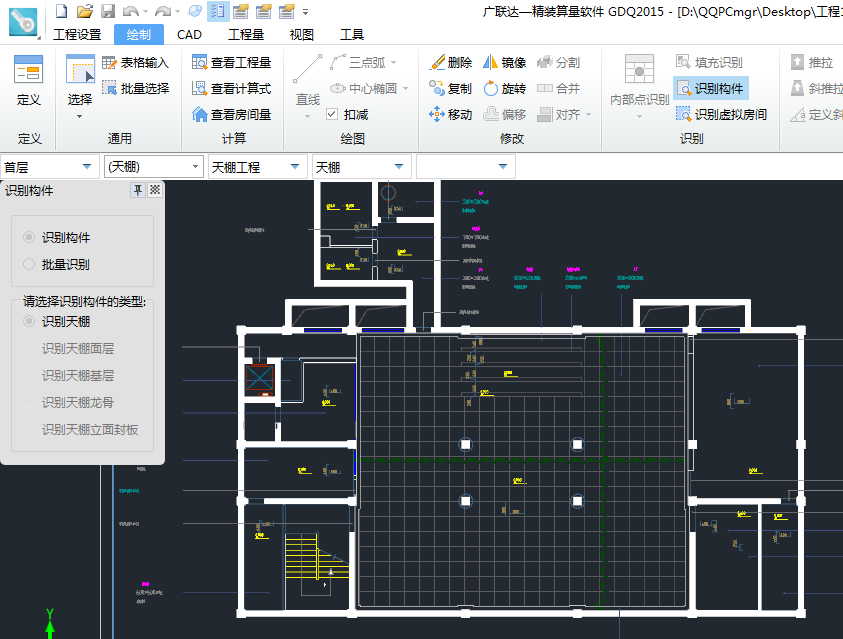Click the 偏移 offset tool
Image resolution: width=843 pixels, height=639 pixels.
pyautogui.click(x=504, y=114)
